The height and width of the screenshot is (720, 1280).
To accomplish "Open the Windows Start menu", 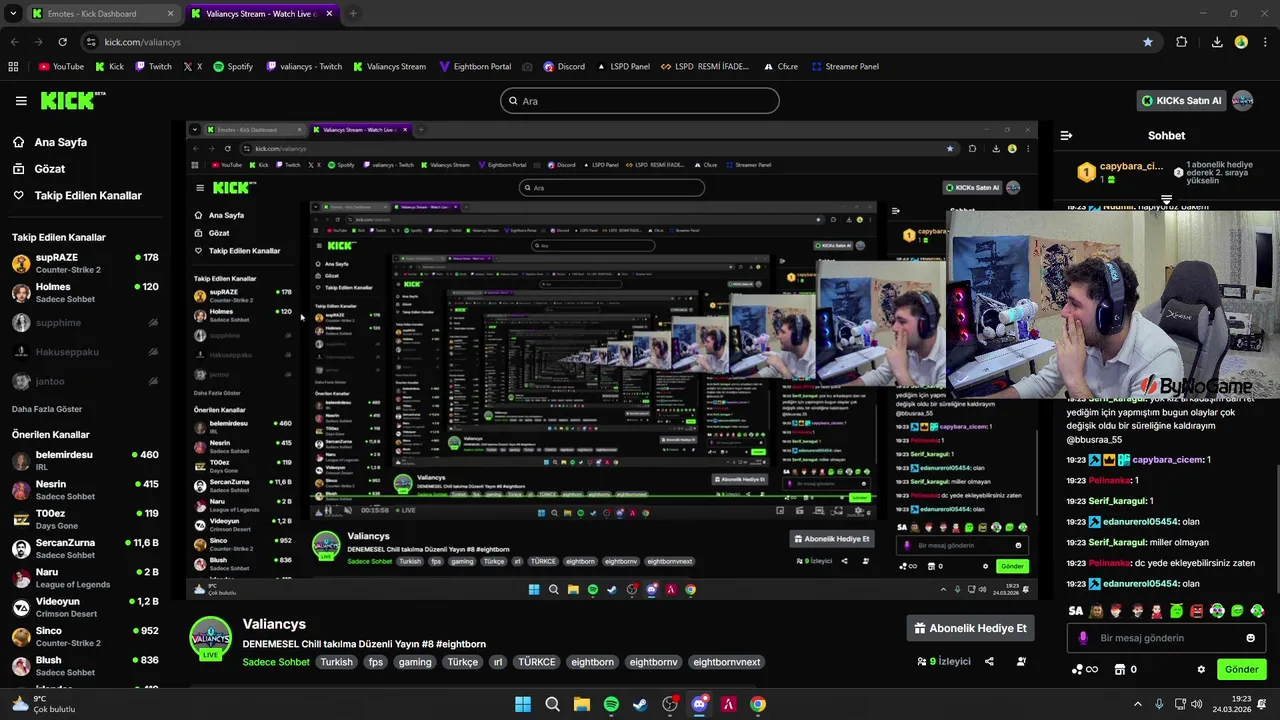I will tap(523, 704).
